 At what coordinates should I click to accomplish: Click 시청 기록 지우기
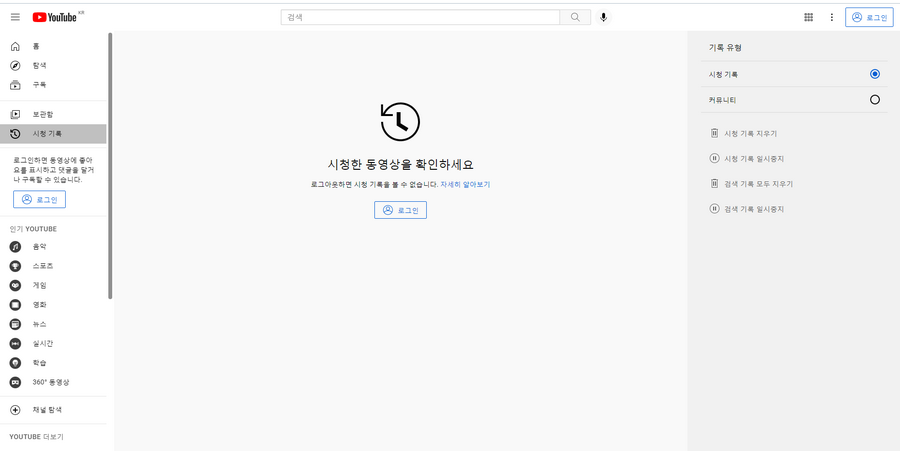click(743, 133)
